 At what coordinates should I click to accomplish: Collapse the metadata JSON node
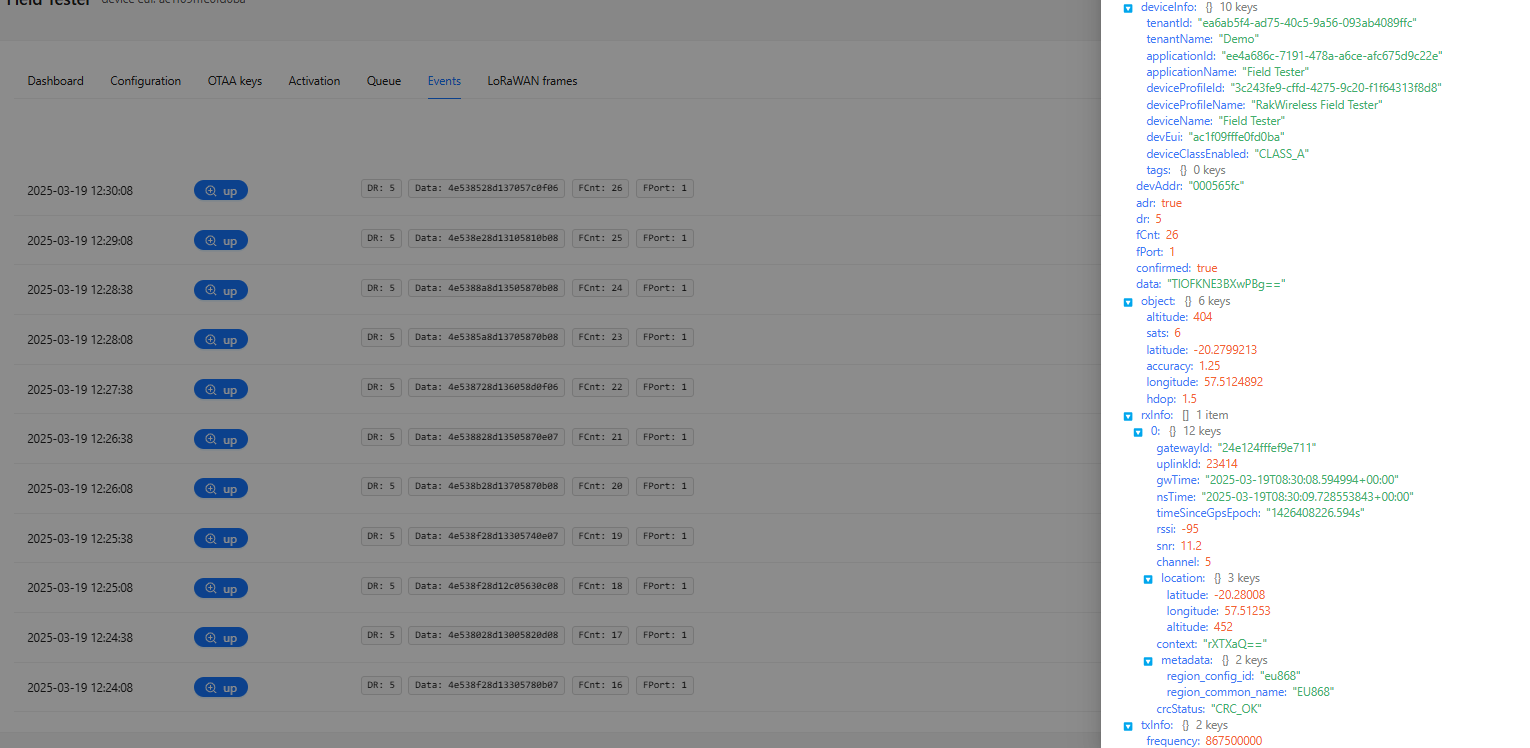point(1148,661)
